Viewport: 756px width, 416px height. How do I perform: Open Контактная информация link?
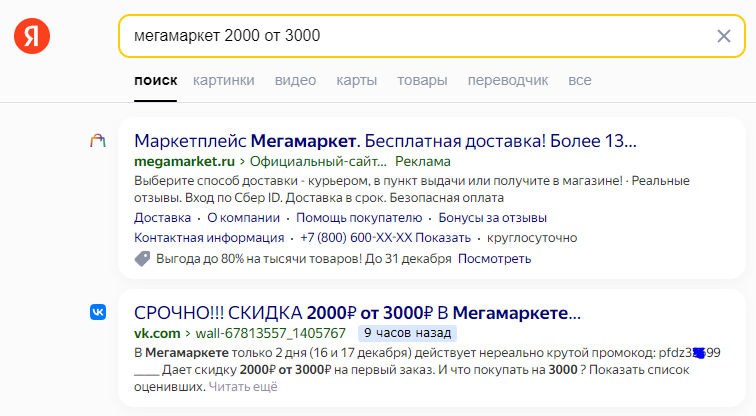[x=209, y=238]
